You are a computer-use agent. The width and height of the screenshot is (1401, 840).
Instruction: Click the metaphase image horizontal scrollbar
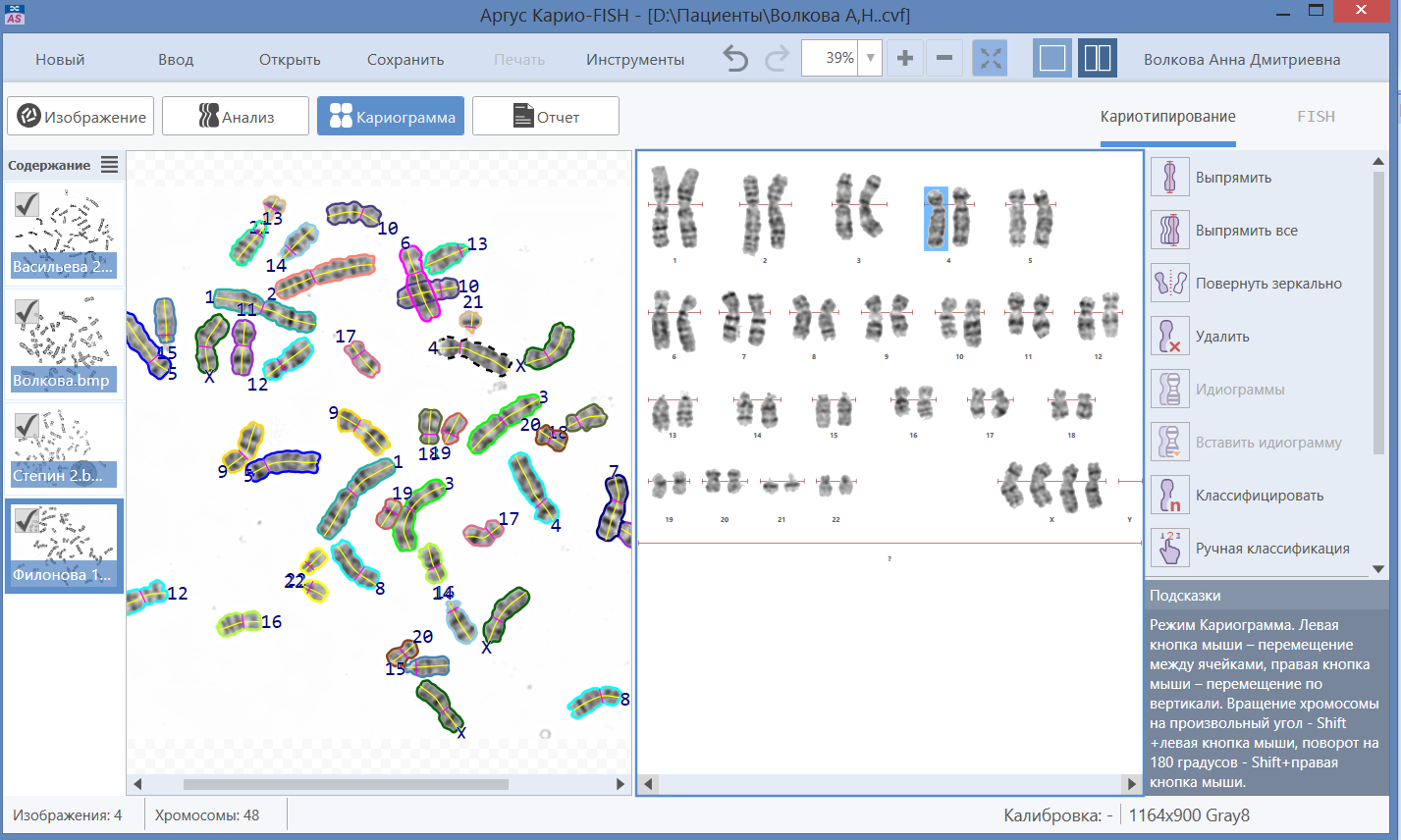346,784
